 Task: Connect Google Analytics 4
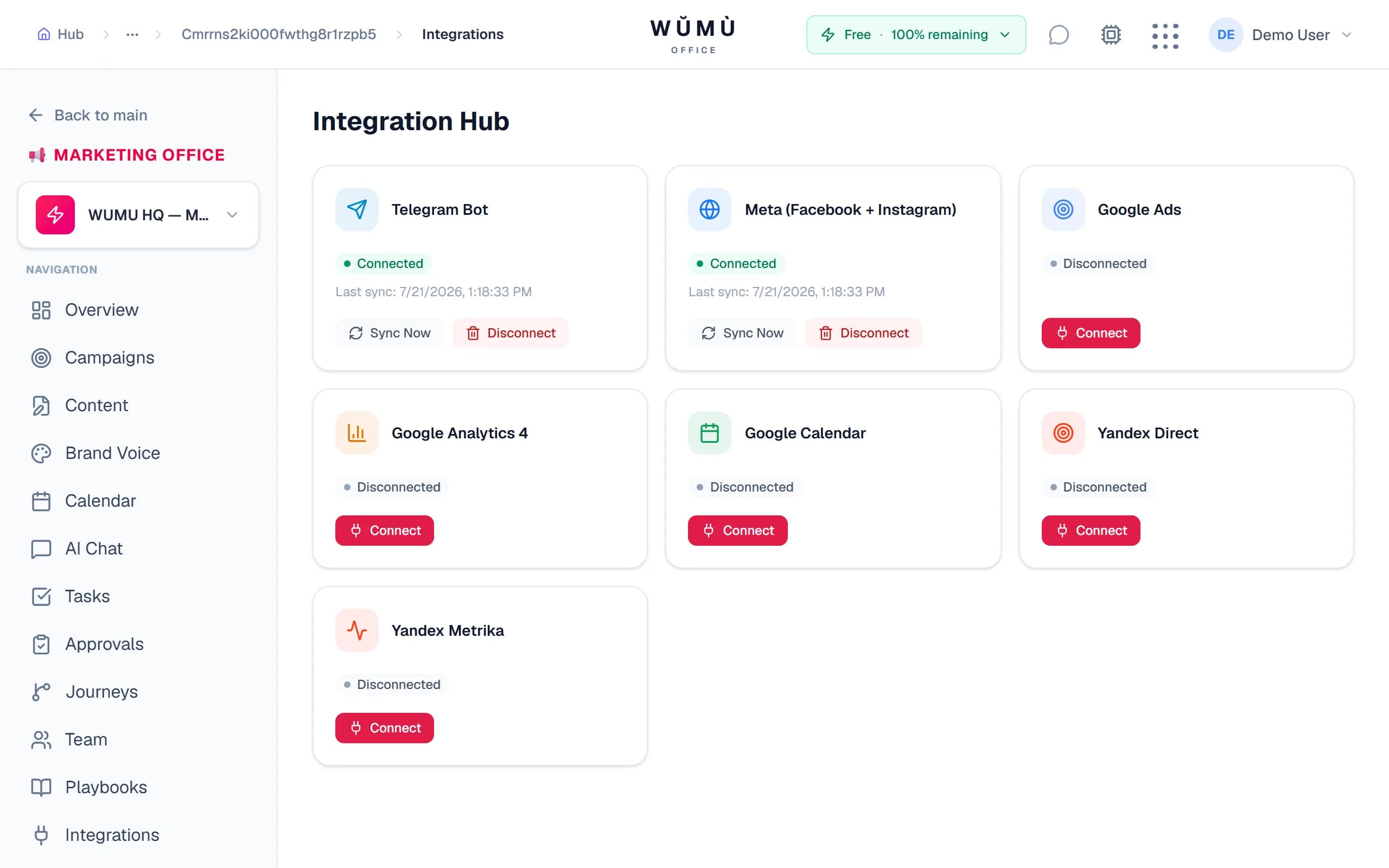pyautogui.click(x=385, y=531)
